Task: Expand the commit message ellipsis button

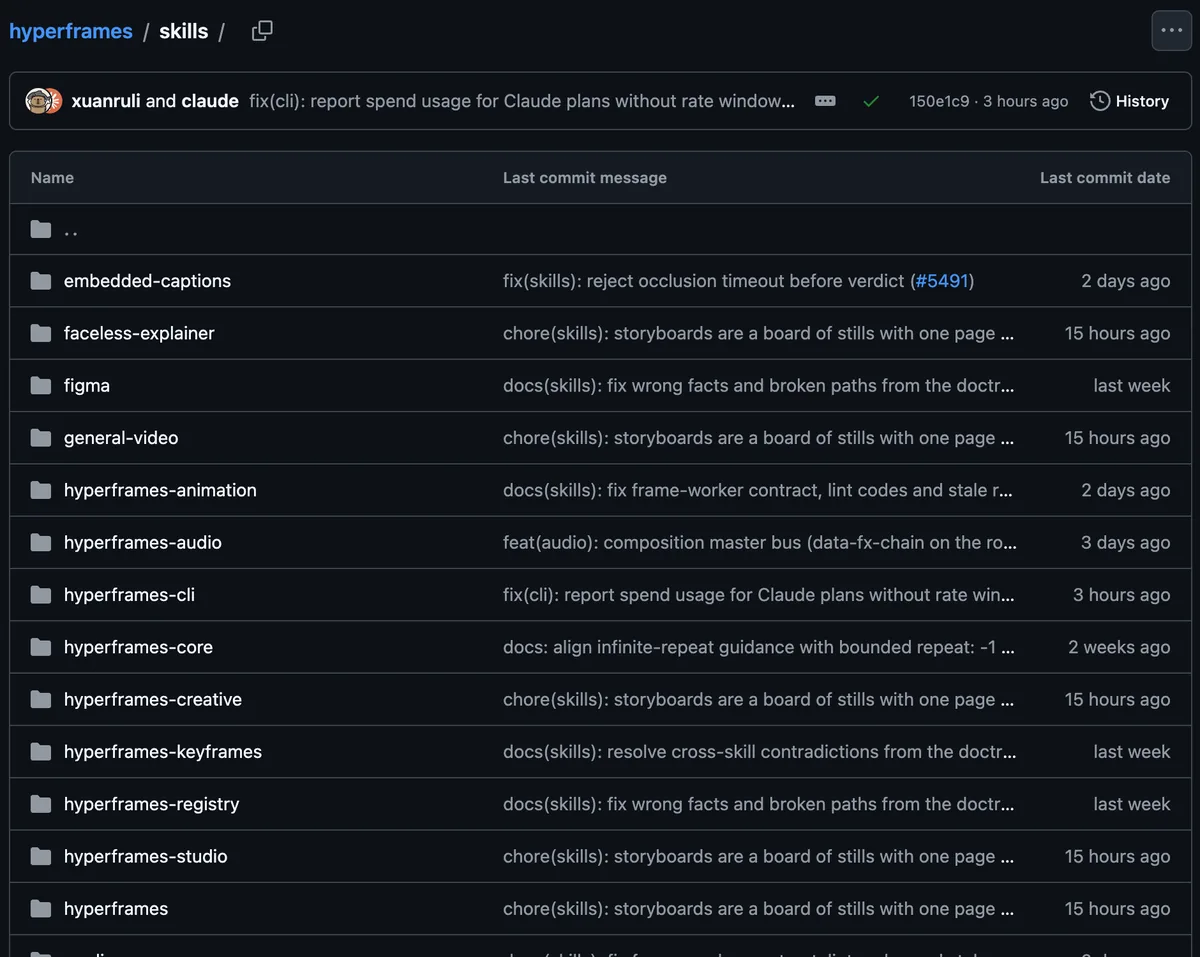Action: click(x=825, y=101)
